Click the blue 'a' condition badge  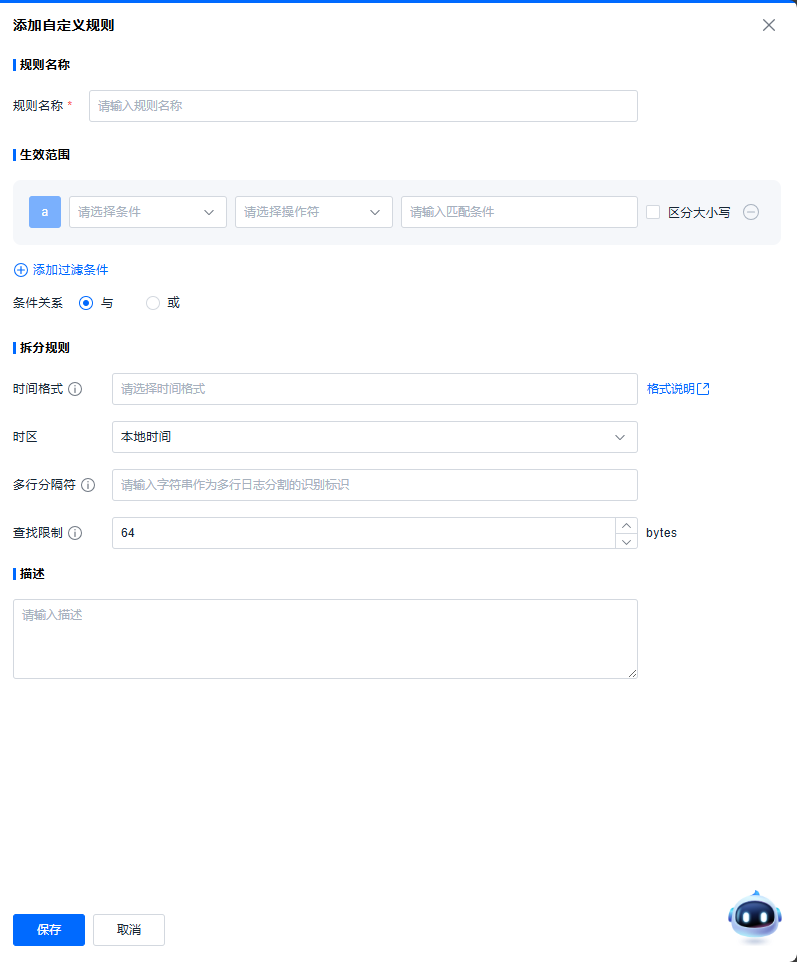point(45,212)
